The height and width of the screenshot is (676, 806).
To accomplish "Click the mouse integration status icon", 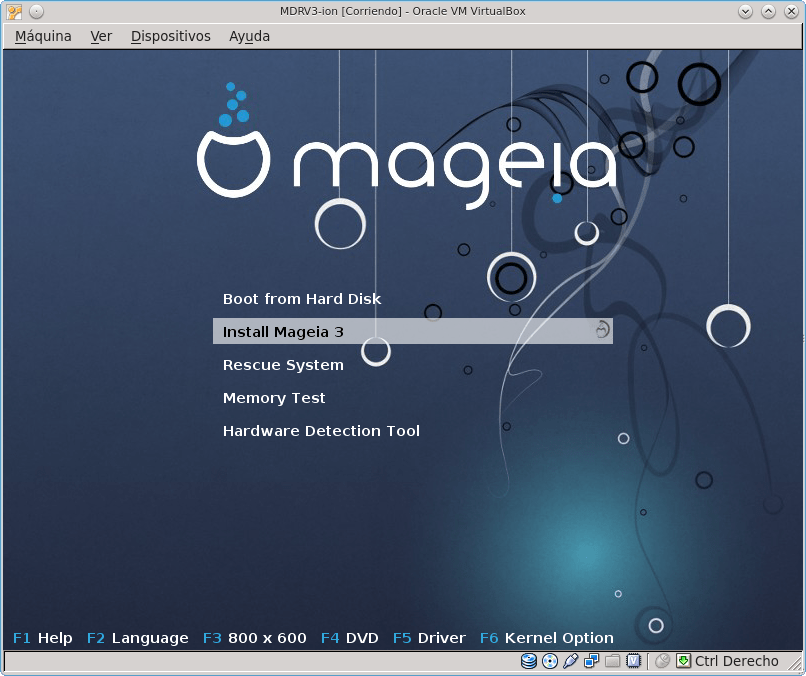I will coord(663,661).
